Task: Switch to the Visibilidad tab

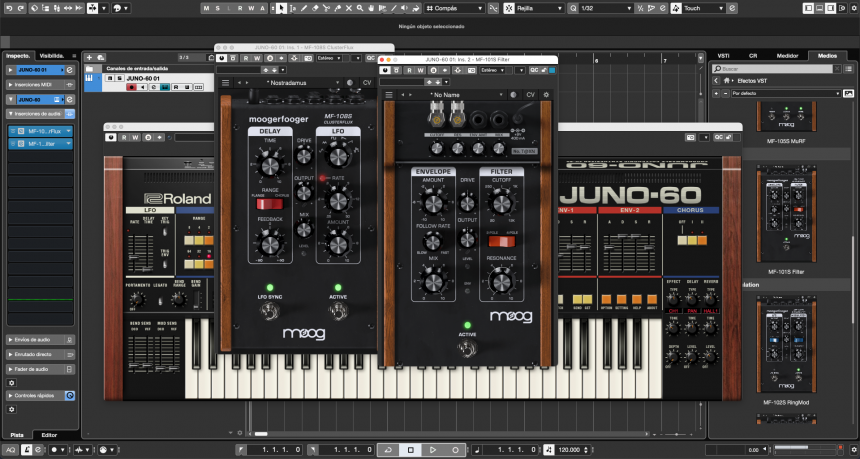Action: pyautogui.click(x=52, y=55)
